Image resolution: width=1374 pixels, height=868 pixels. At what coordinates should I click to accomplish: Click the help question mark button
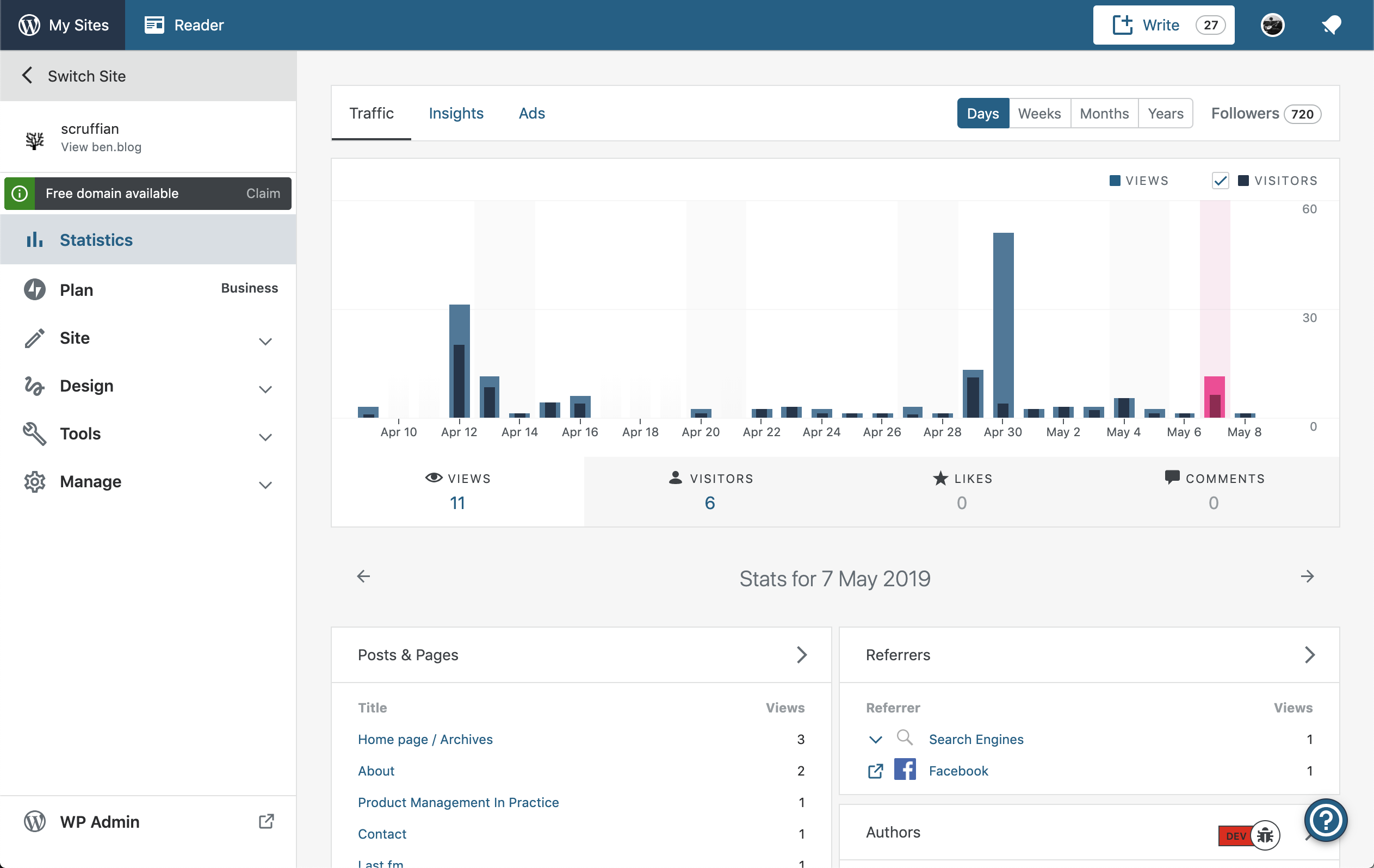click(1326, 820)
